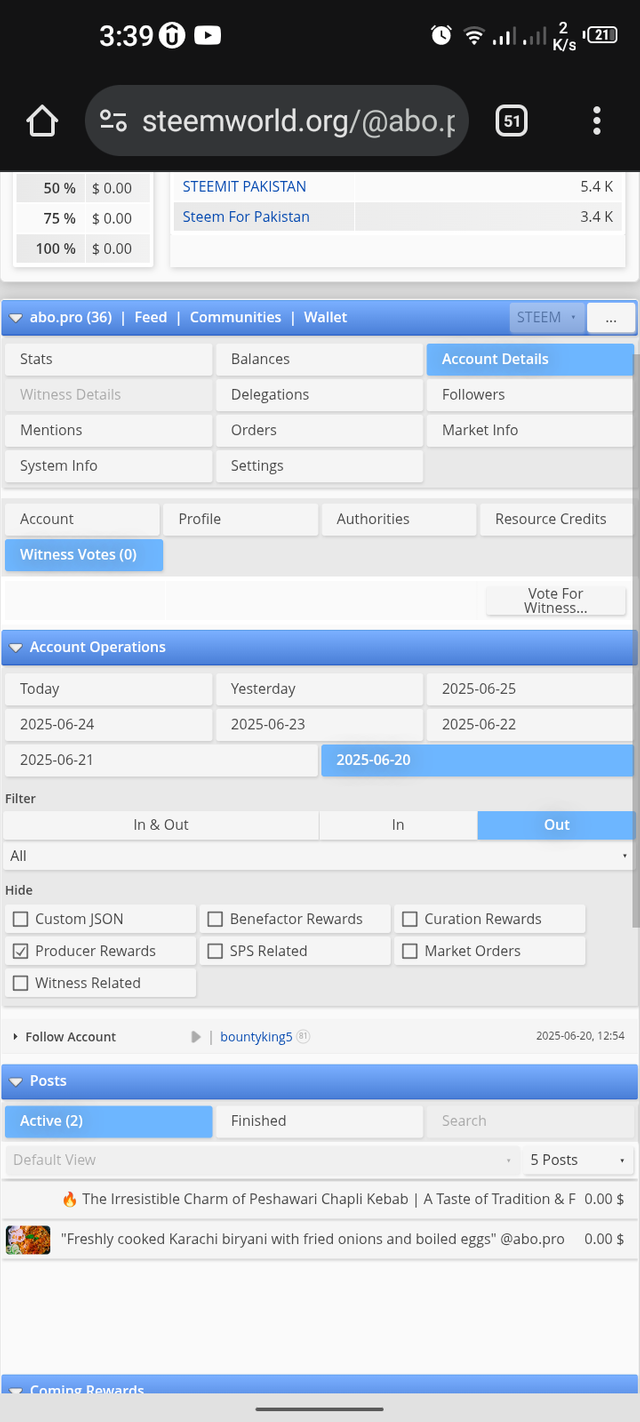This screenshot has height=1422, width=640.
Task: Select the Witness Votes (0) sub-tab
Action: point(84,555)
